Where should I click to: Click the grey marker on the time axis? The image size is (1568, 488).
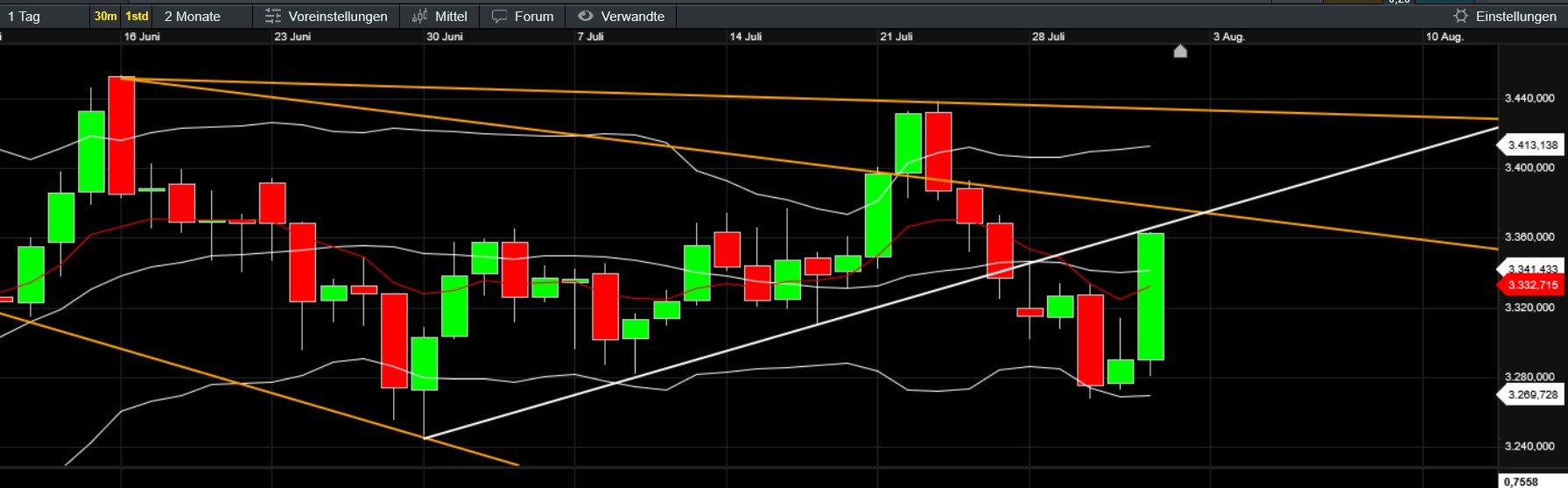click(x=1180, y=51)
